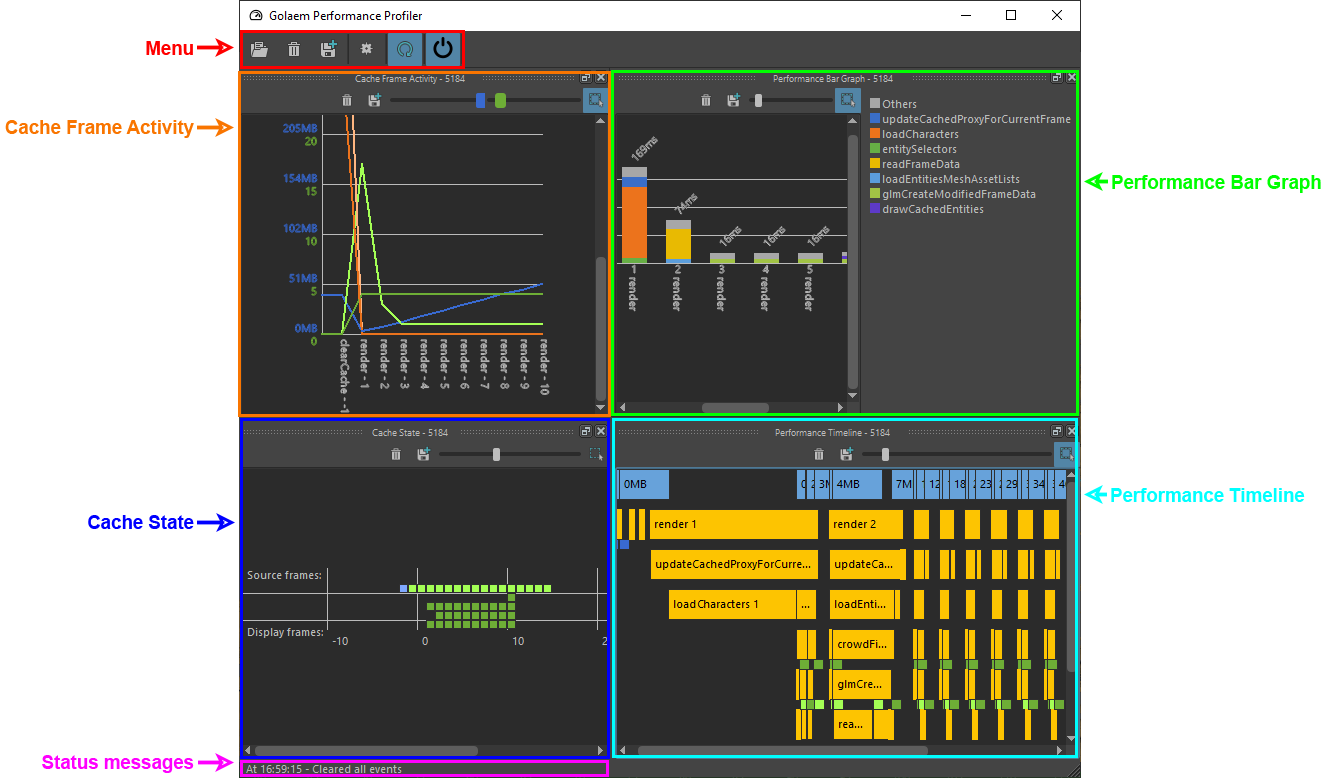Click the readFrameData legend entry

point(915,164)
